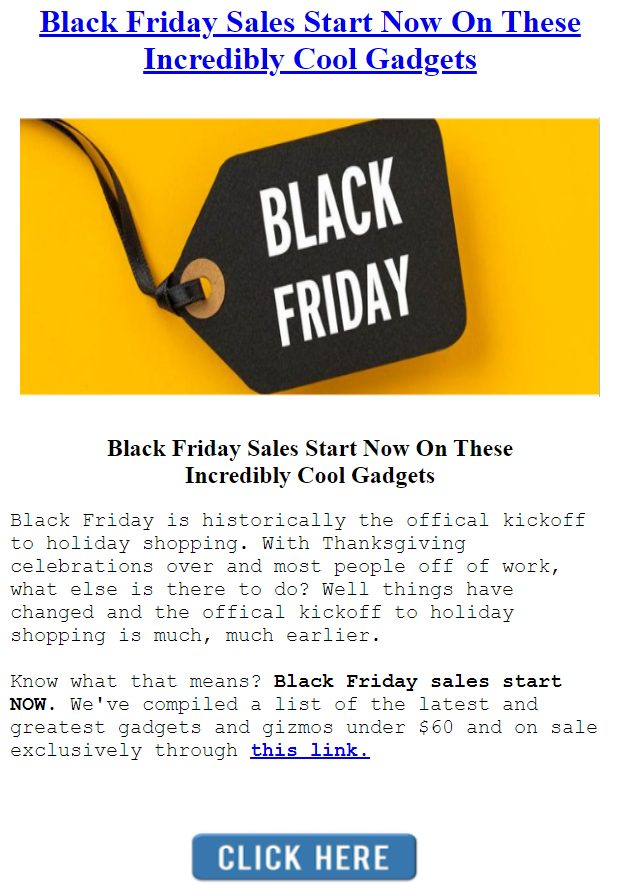Click the gold grommet hole on the tag
621x894 pixels.
[x=203, y=281]
